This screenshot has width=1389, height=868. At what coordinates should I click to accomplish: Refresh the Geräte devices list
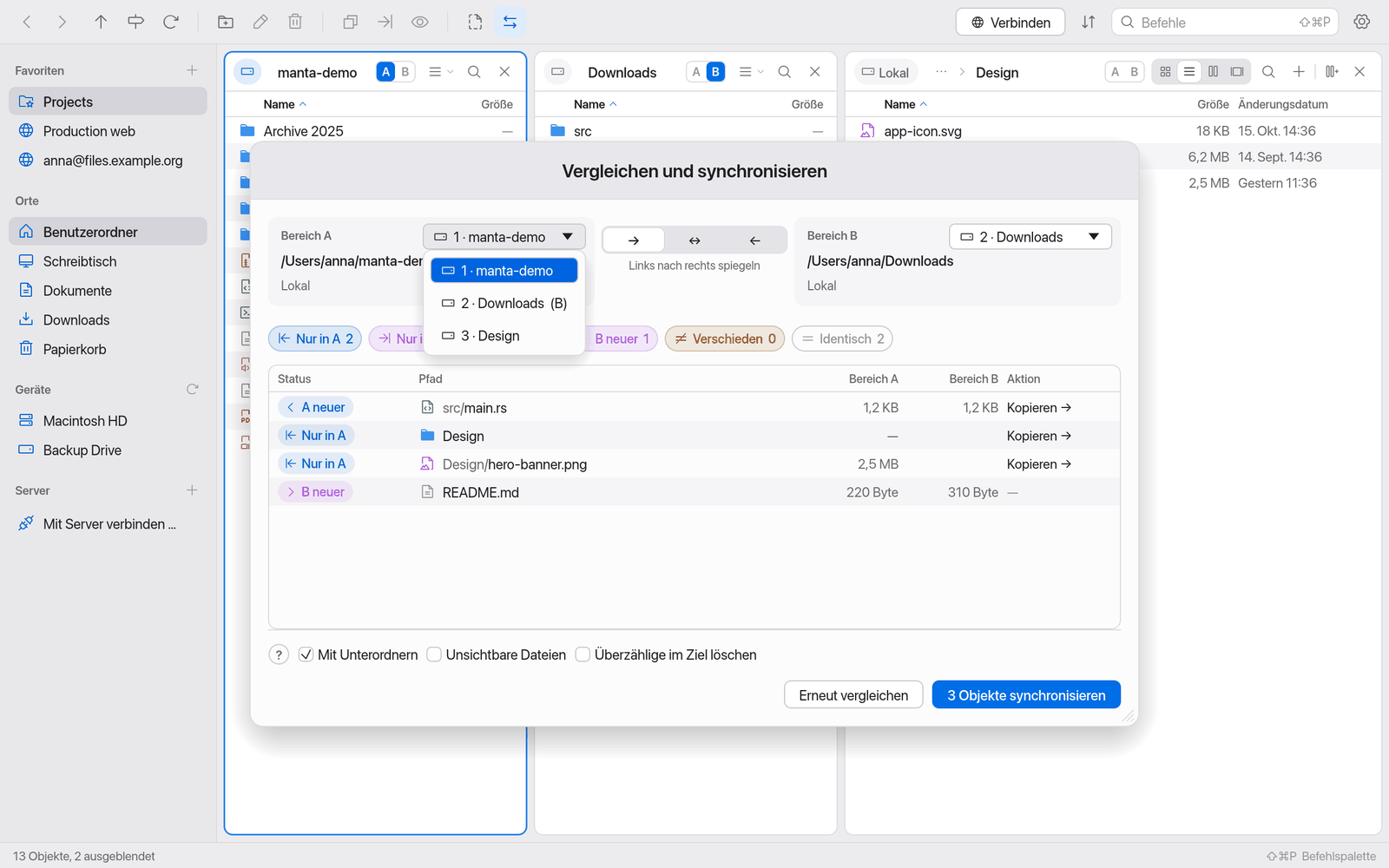click(193, 390)
